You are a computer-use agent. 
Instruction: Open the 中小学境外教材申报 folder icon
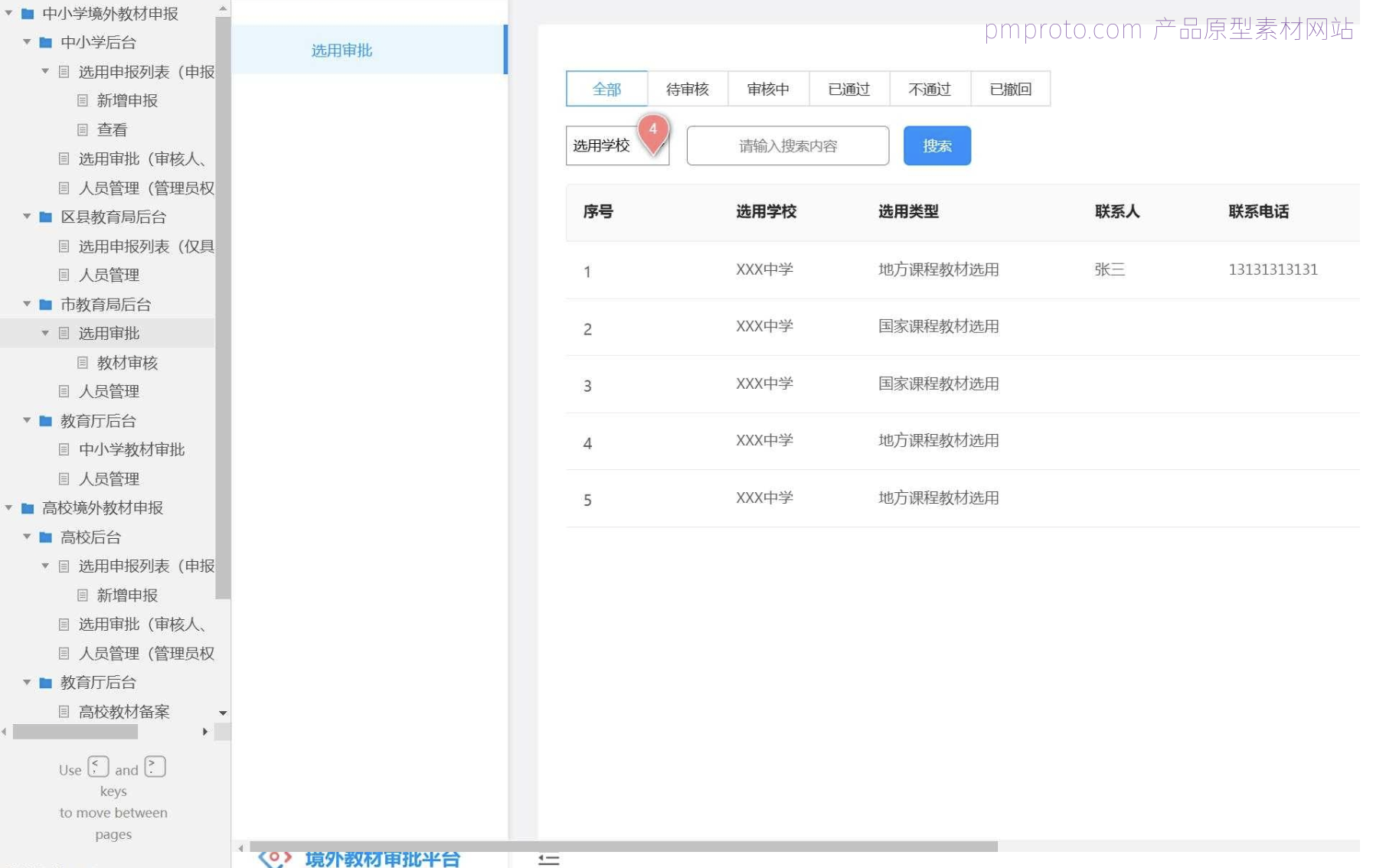point(28,13)
